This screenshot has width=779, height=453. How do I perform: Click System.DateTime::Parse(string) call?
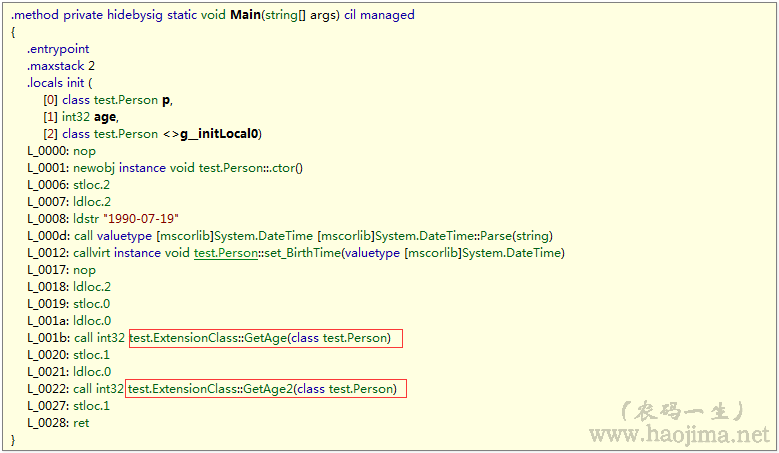click(435, 236)
